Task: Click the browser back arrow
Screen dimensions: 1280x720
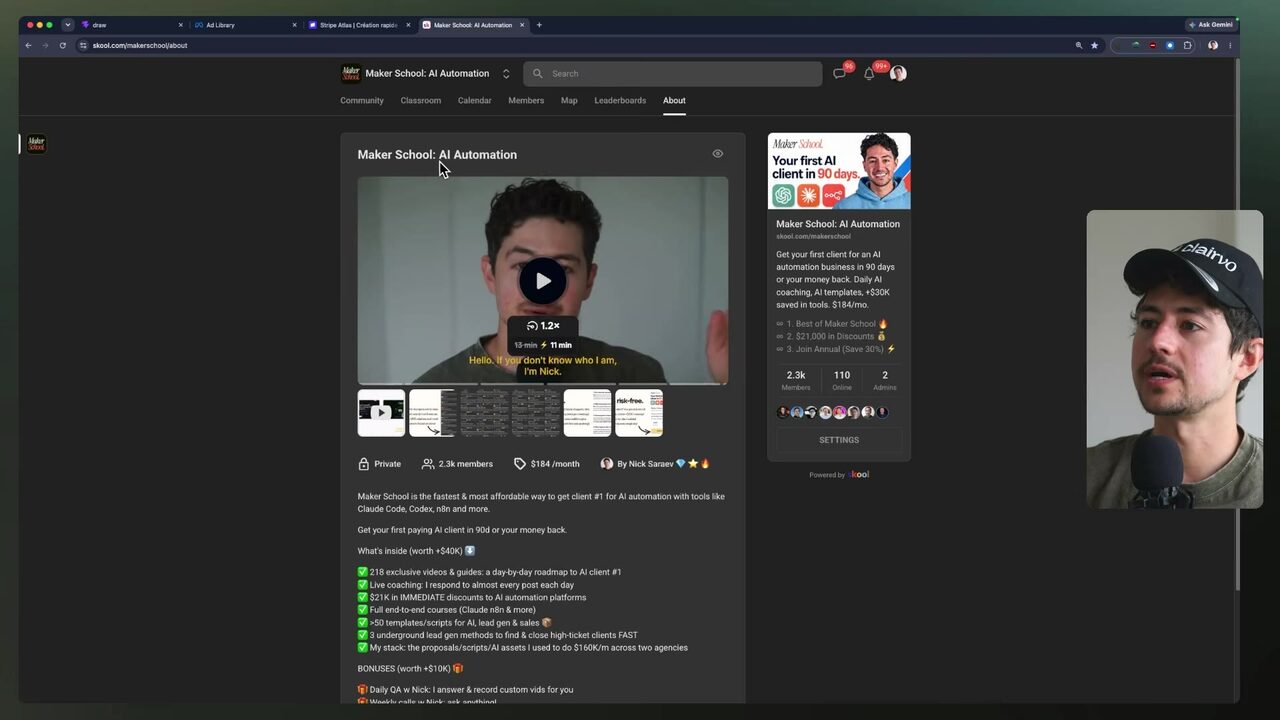Action: point(28,45)
